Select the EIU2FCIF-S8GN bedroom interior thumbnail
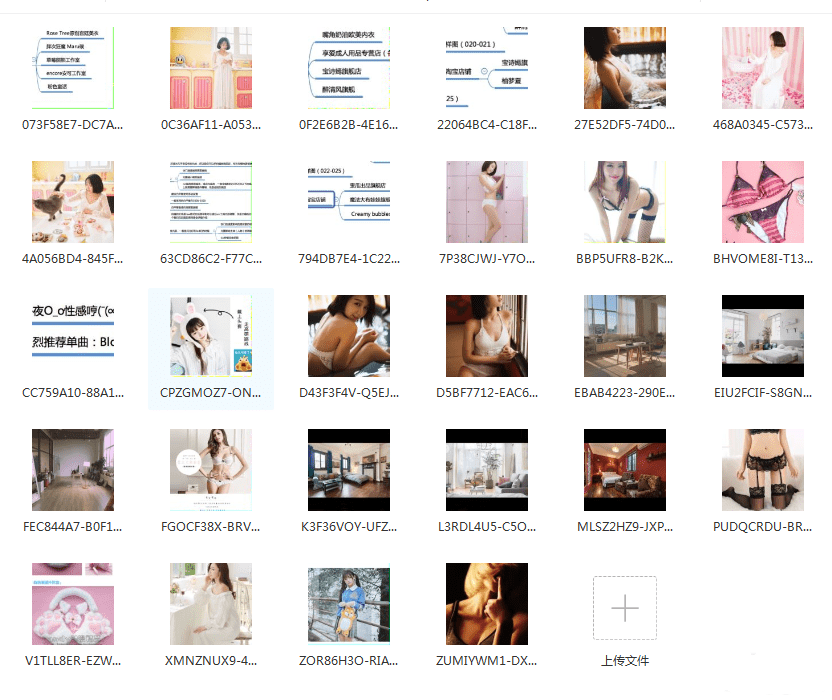The width and height of the screenshot is (832, 700). [x=763, y=336]
